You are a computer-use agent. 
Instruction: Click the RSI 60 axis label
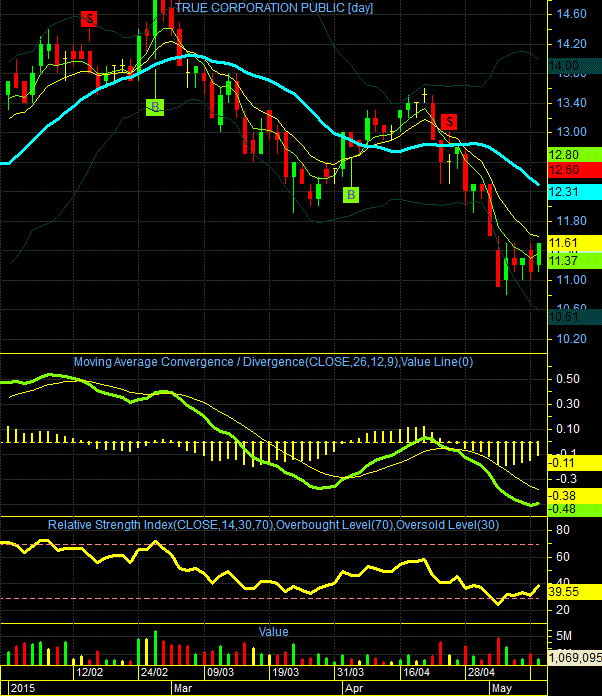[x=562, y=557]
